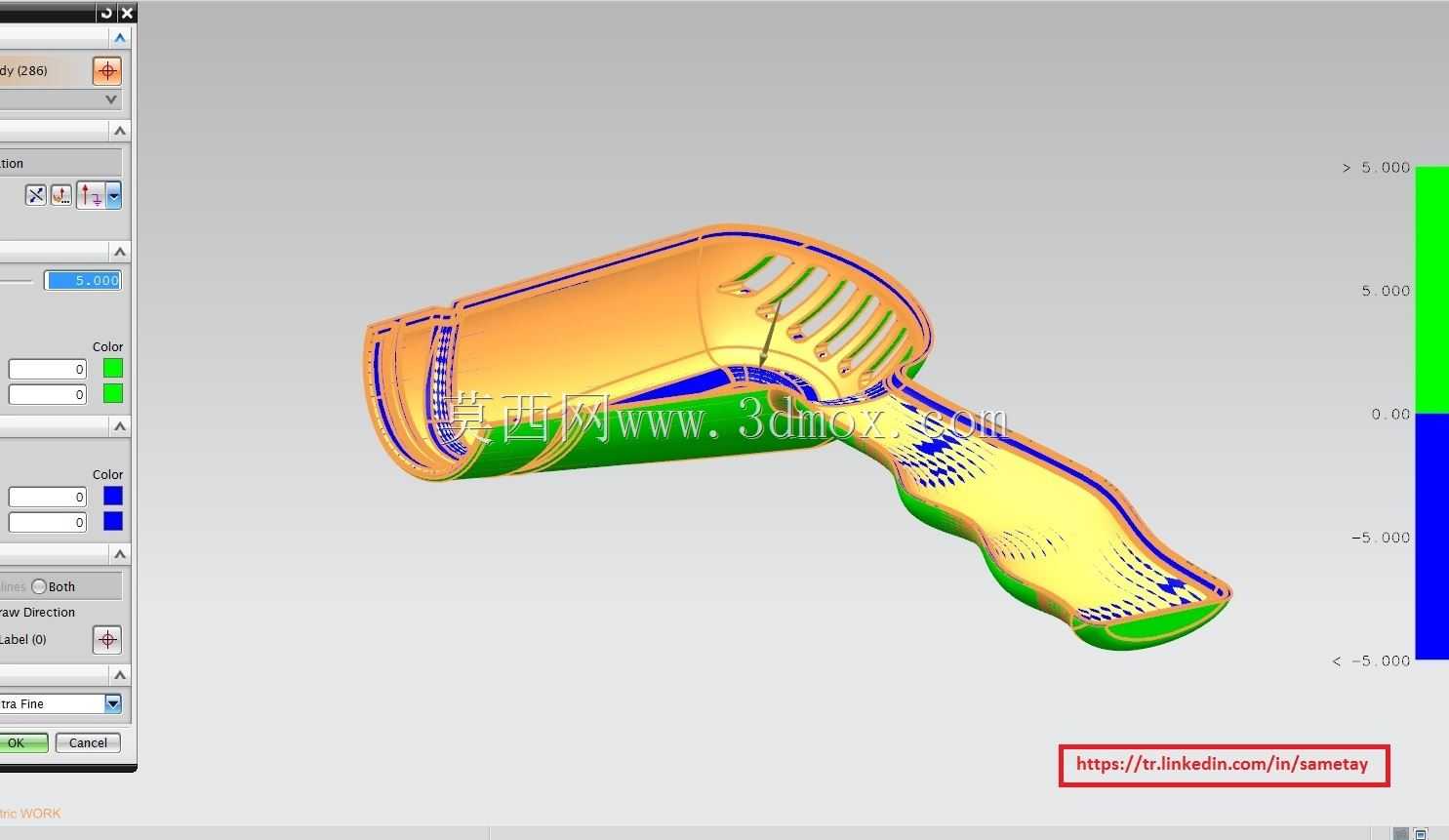The width and height of the screenshot is (1449, 840).
Task: Select the Both radio button
Action: [x=39, y=586]
